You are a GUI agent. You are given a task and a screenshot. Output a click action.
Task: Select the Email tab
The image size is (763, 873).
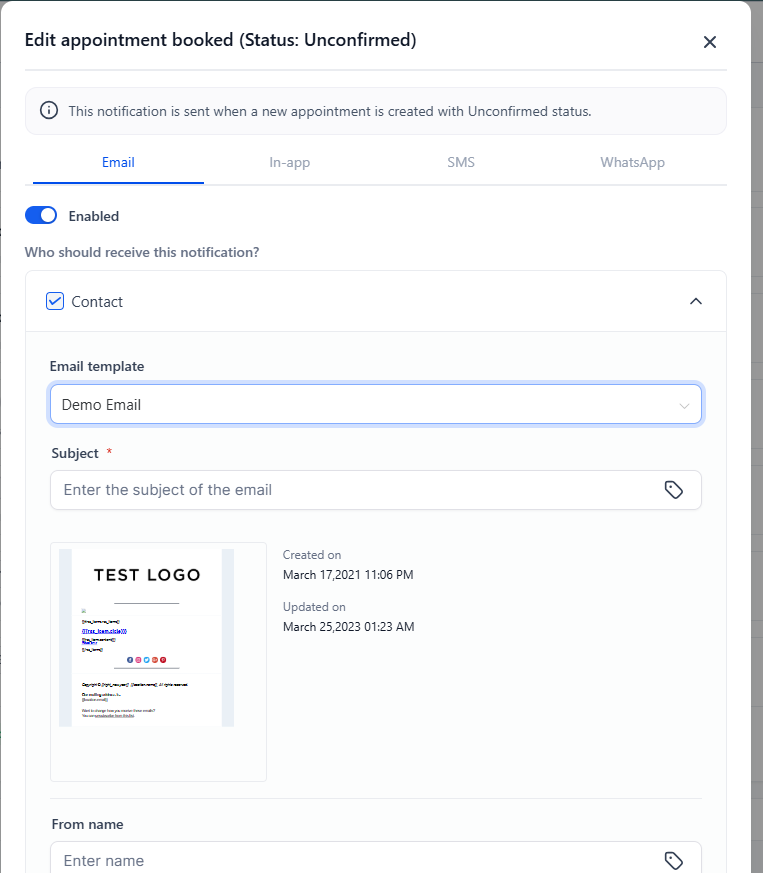tap(118, 163)
